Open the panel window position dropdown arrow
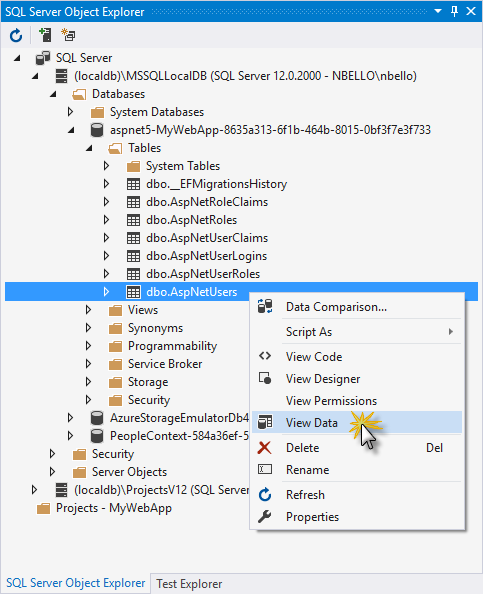The height and width of the screenshot is (594, 483). 438,11
